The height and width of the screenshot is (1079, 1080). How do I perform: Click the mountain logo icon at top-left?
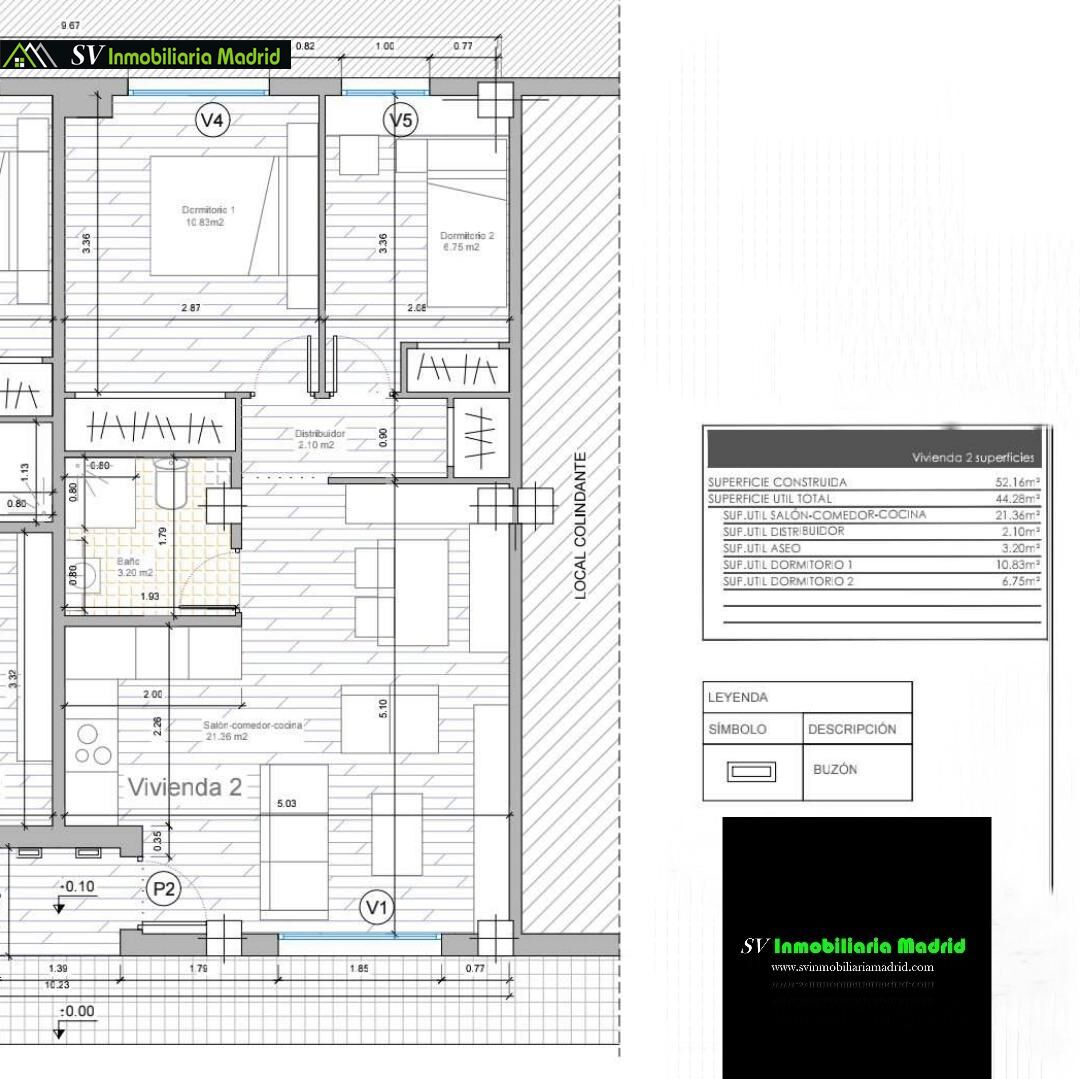pos(29,55)
